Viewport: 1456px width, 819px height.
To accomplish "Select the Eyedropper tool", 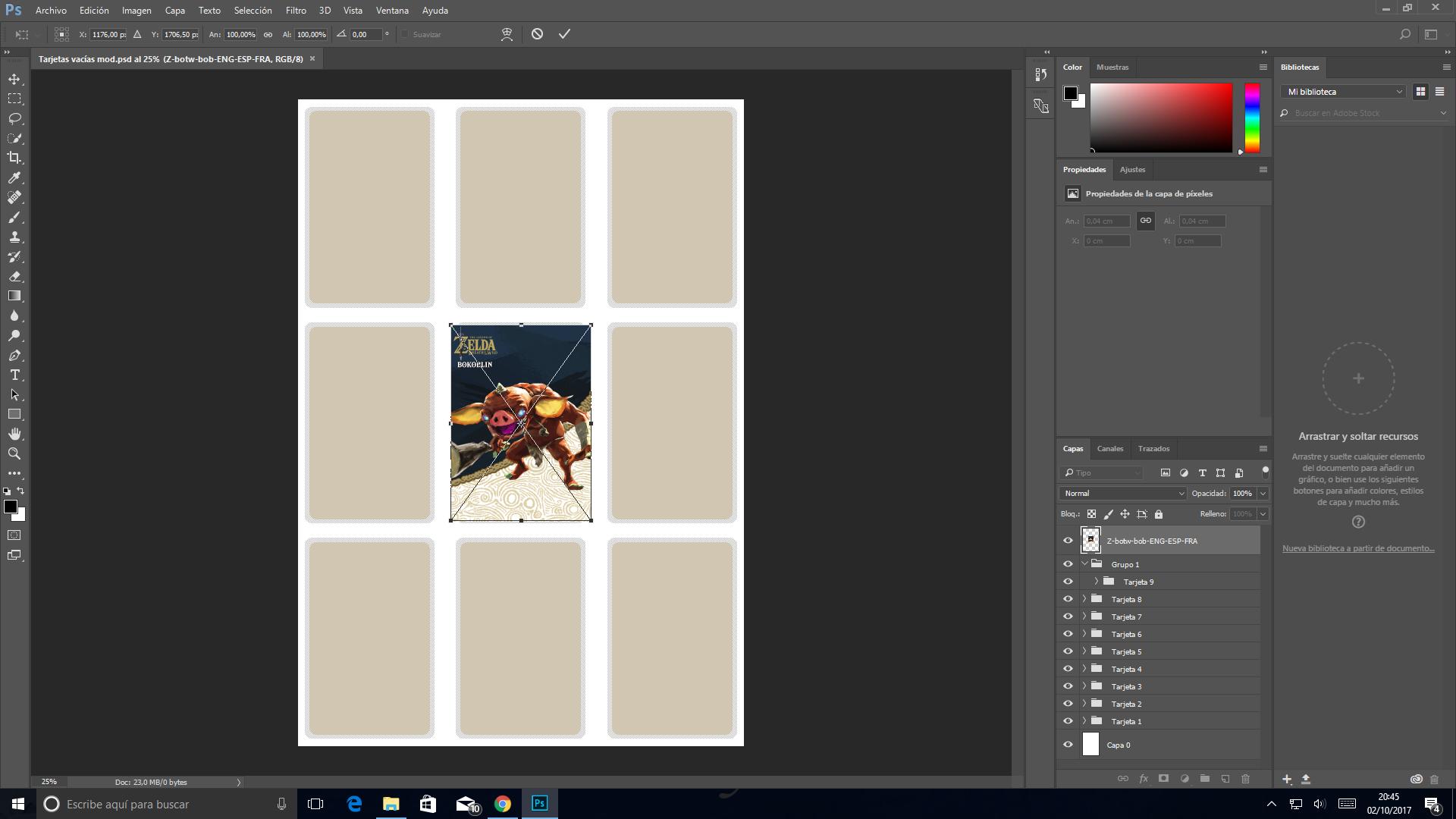I will (x=14, y=177).
